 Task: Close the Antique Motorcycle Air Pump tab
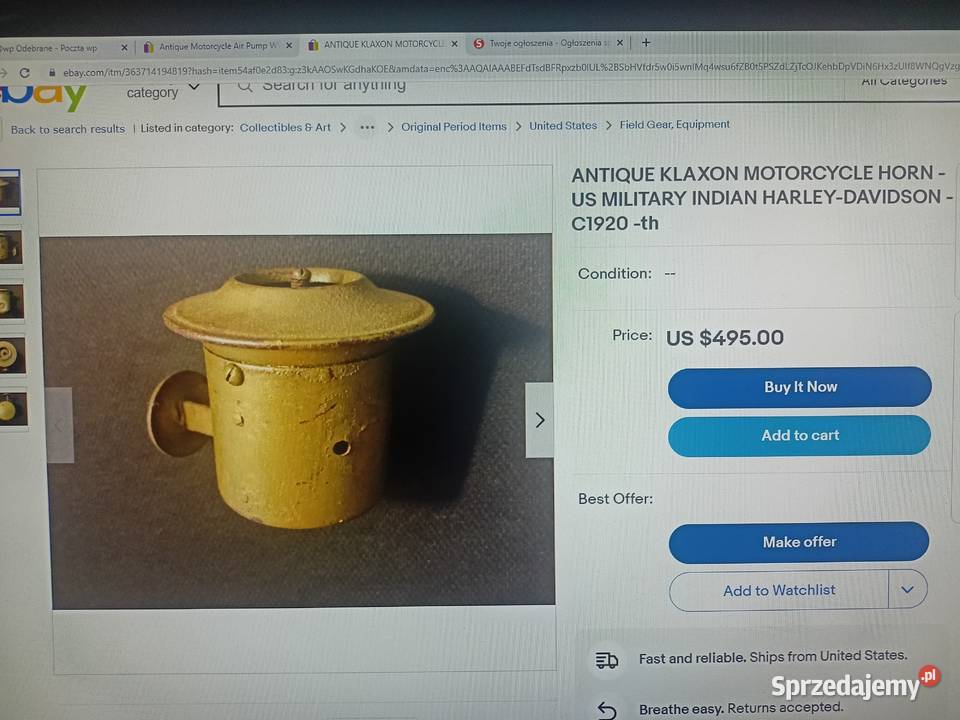289,45
